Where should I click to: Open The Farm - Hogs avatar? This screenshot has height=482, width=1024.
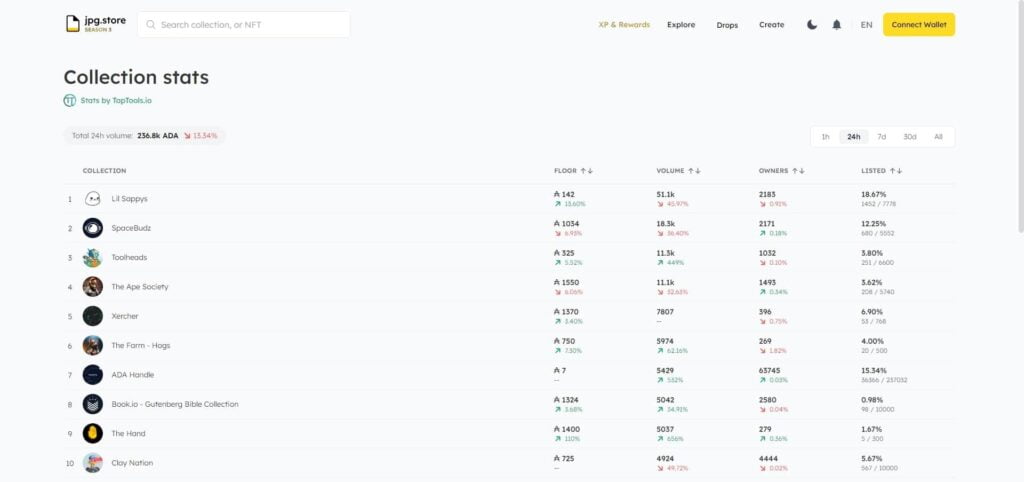pyautogui.click(x=93, y=345)
